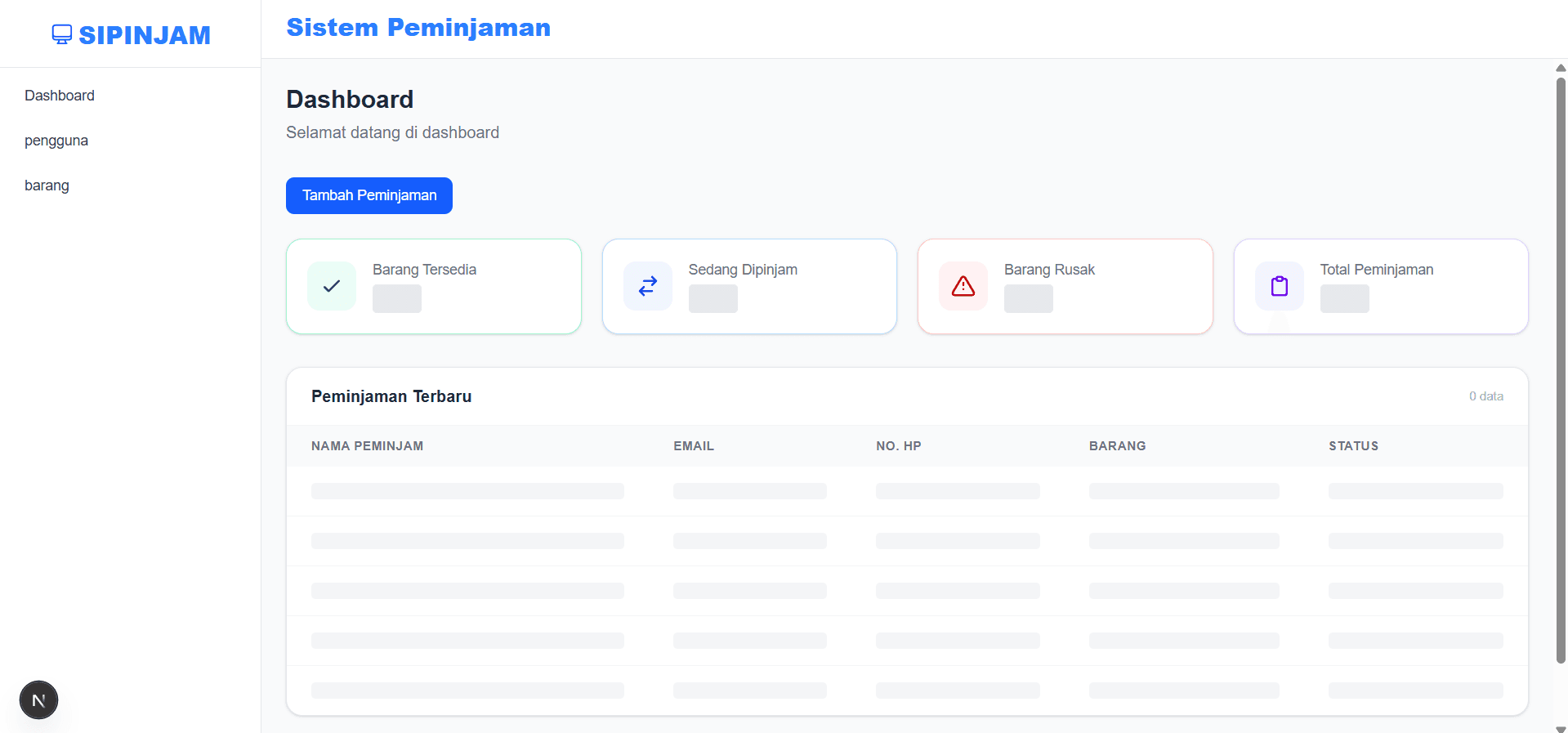Click the NAMA PEMINJAM column header
The height and width of the screenshot is (733, 1568).
click(367, 446)
